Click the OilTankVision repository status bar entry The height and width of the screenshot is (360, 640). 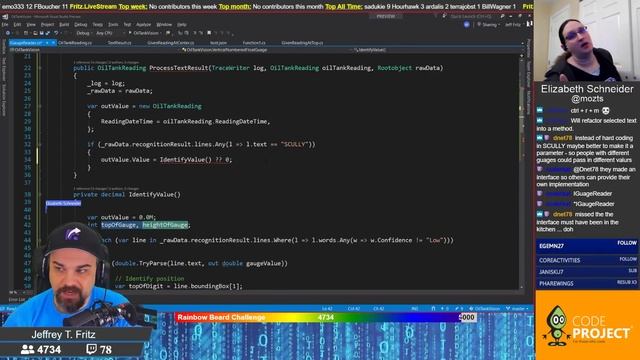(484, 309)
